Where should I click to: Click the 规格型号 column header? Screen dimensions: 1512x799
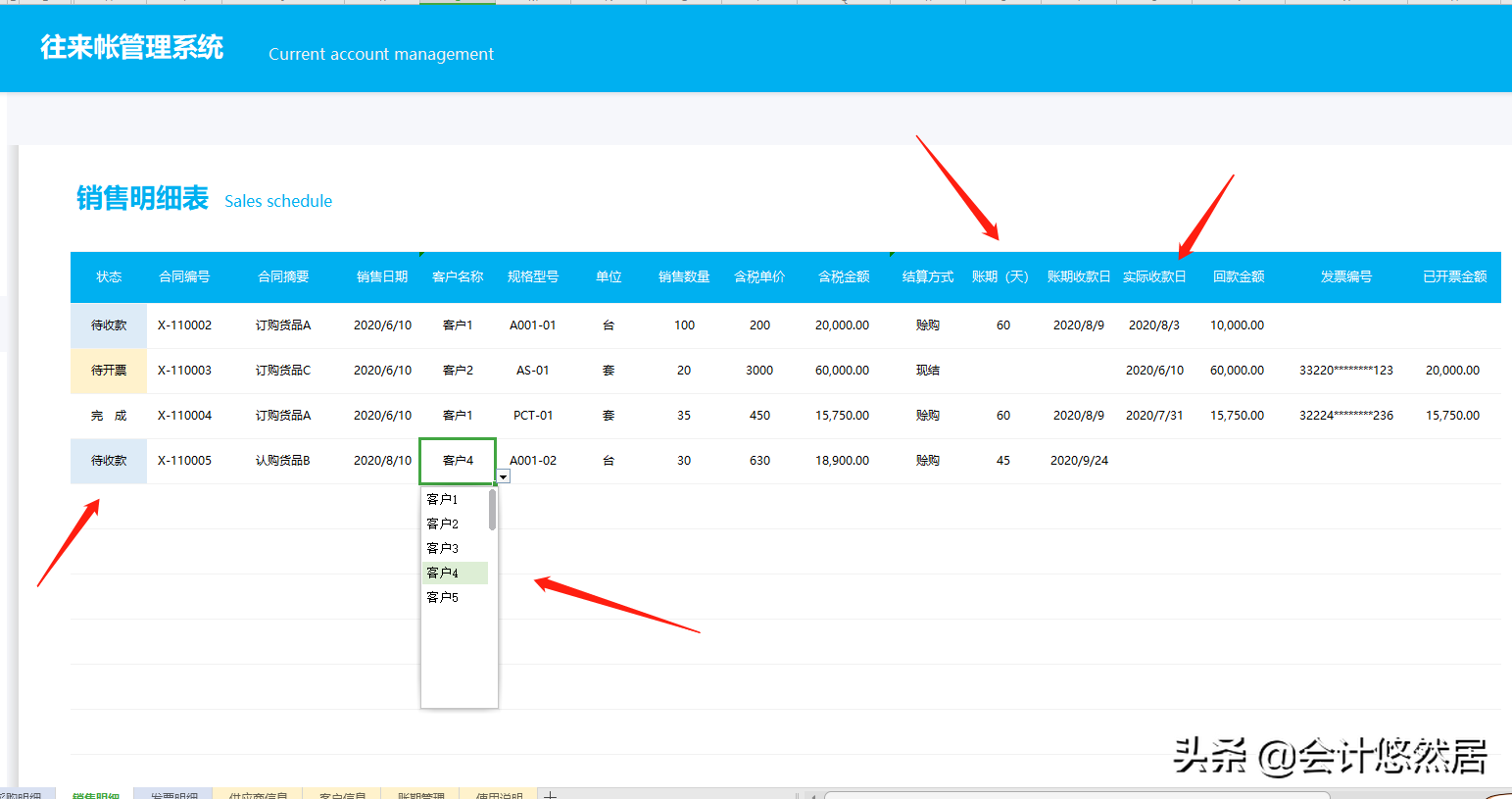[x=533, y=277]
